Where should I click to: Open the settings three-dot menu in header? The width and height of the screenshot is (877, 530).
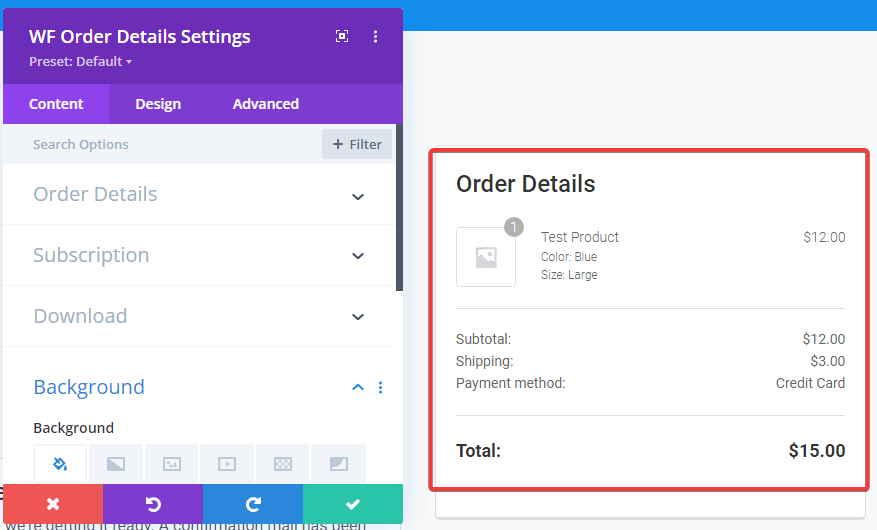tap(375, 36)
